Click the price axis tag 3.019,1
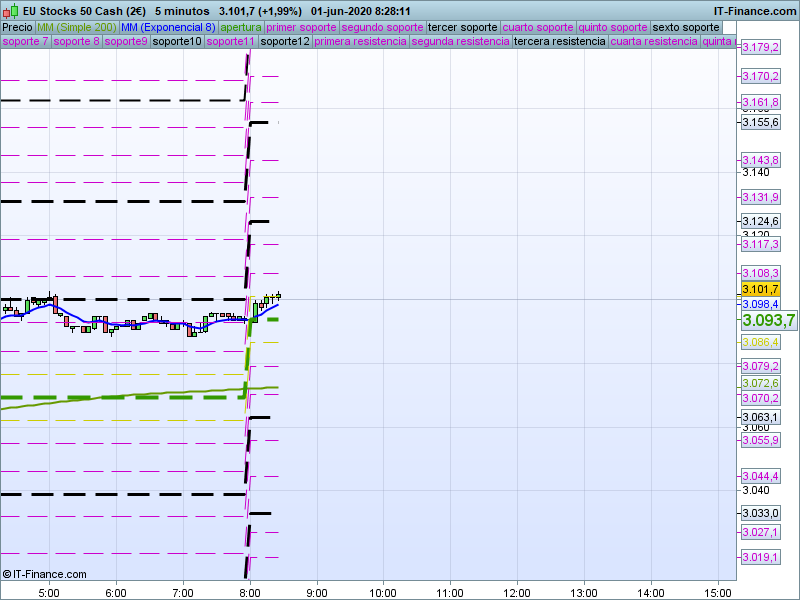Viewport: 800px width, 600px height. (760, 558)
